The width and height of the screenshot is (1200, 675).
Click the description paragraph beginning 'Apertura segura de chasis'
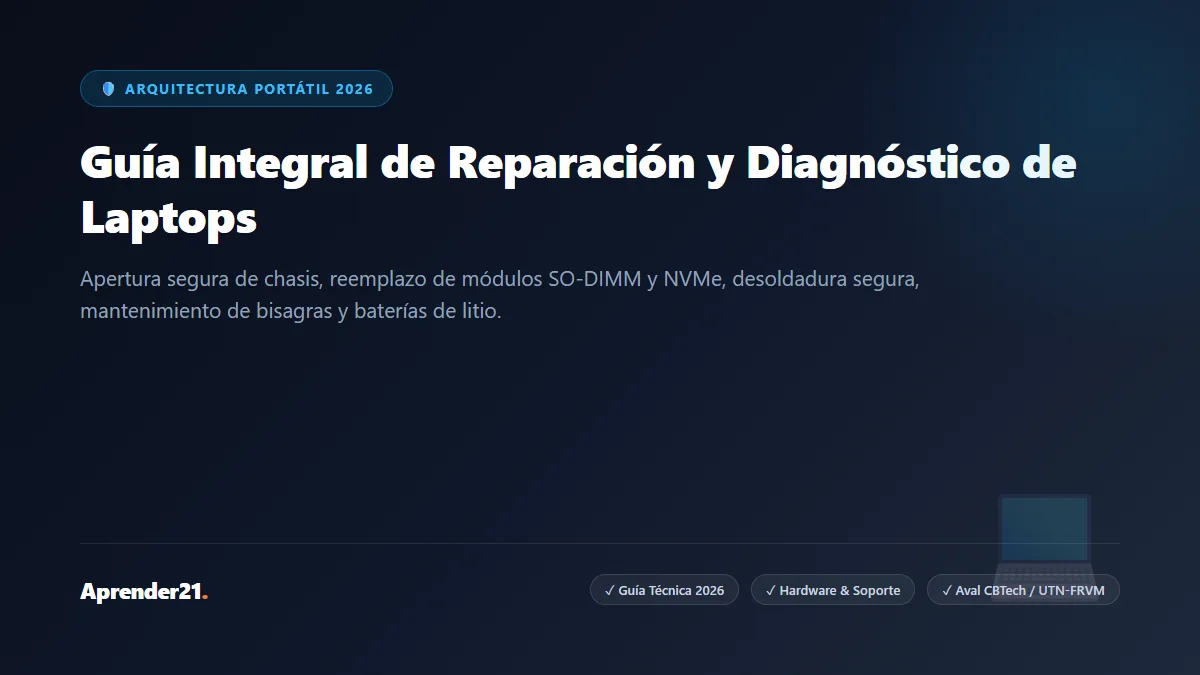click(x=499, y=295)
